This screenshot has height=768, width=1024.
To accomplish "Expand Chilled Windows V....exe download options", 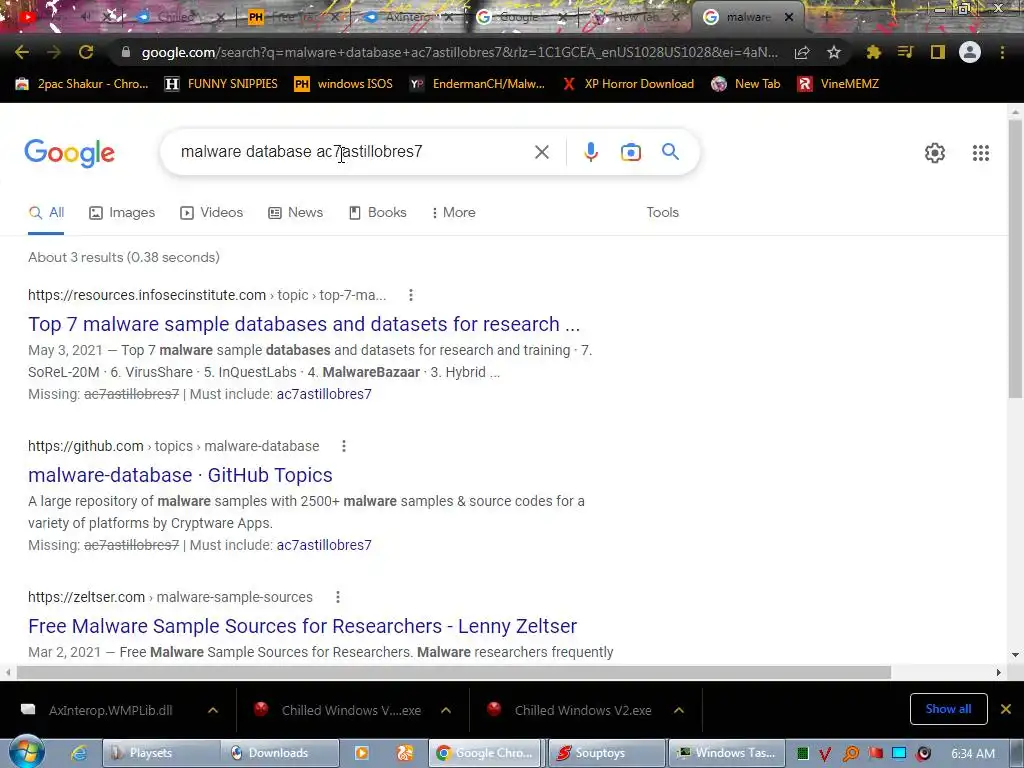I will click(446, 710).
